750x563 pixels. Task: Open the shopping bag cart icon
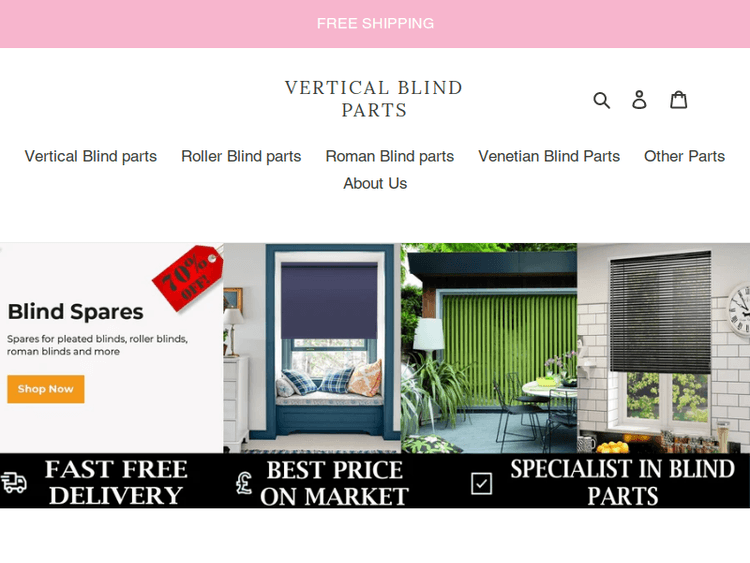point(678,99)
